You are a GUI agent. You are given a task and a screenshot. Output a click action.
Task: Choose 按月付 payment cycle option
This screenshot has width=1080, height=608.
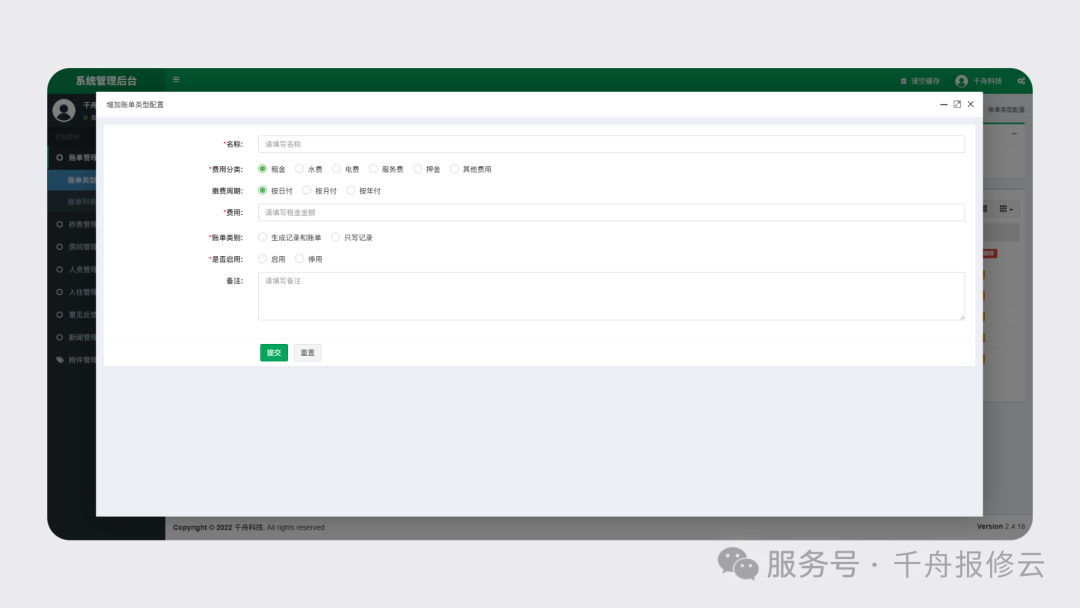pyautogui.click(x=306, y=189)
